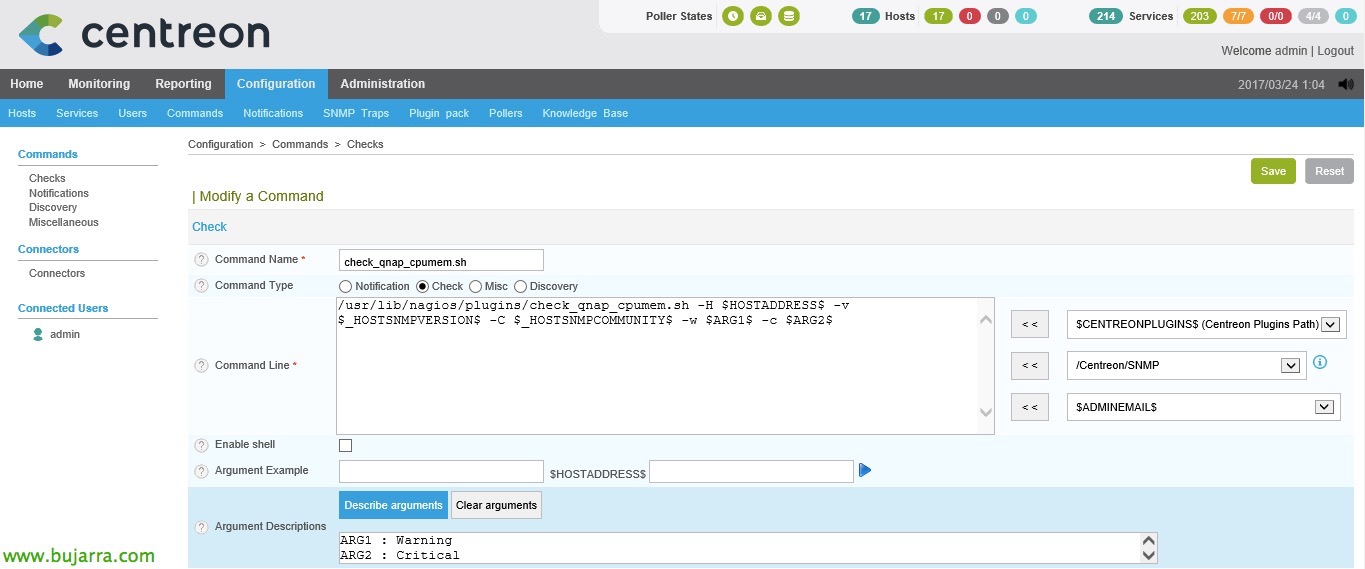
Task: Insert the $ADMINEMAIL$ macro with its << button
Action: [x=1030, y=407]
